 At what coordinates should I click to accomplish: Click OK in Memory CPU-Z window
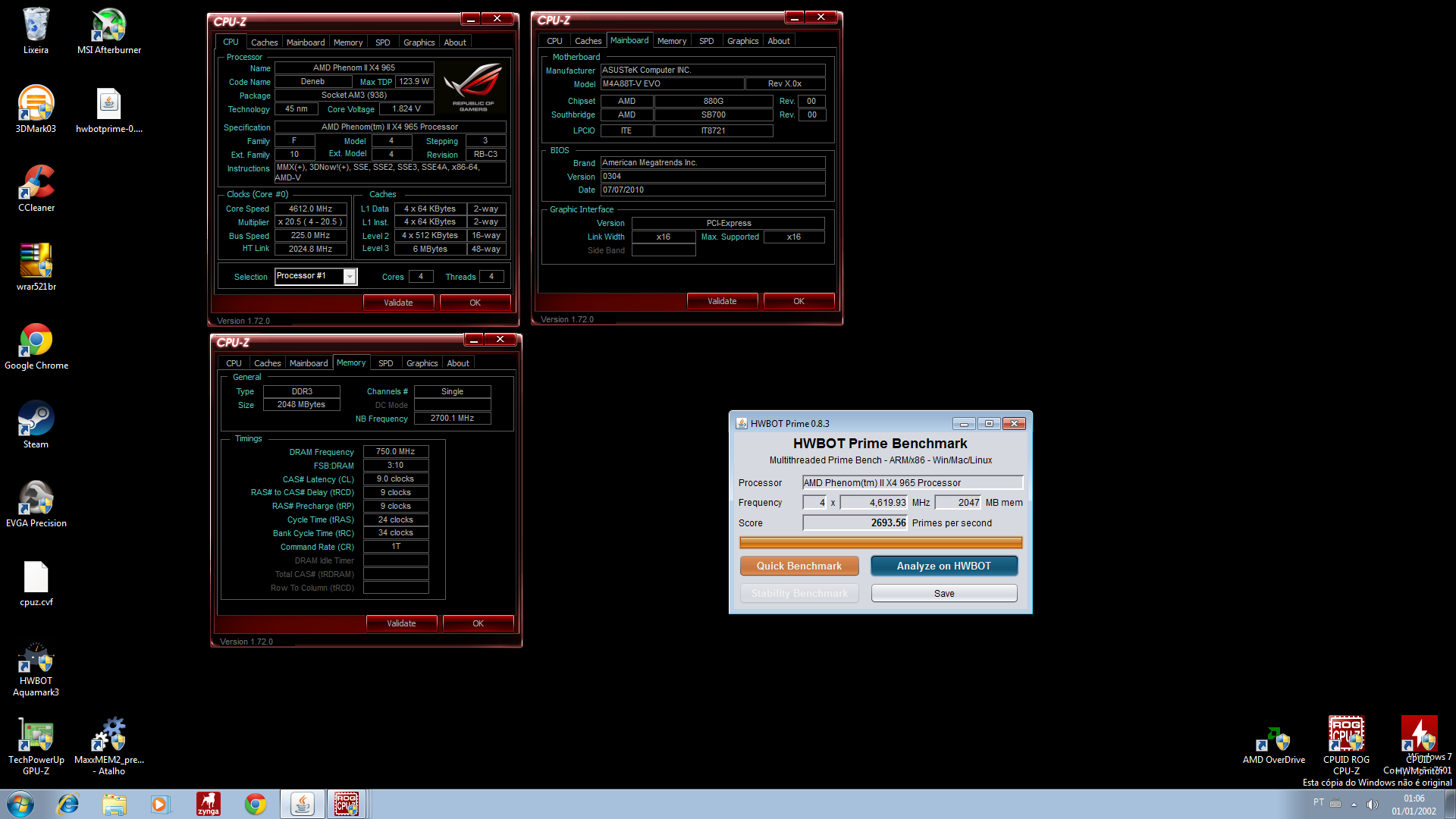pyautogui.click(x=478, y=623)
